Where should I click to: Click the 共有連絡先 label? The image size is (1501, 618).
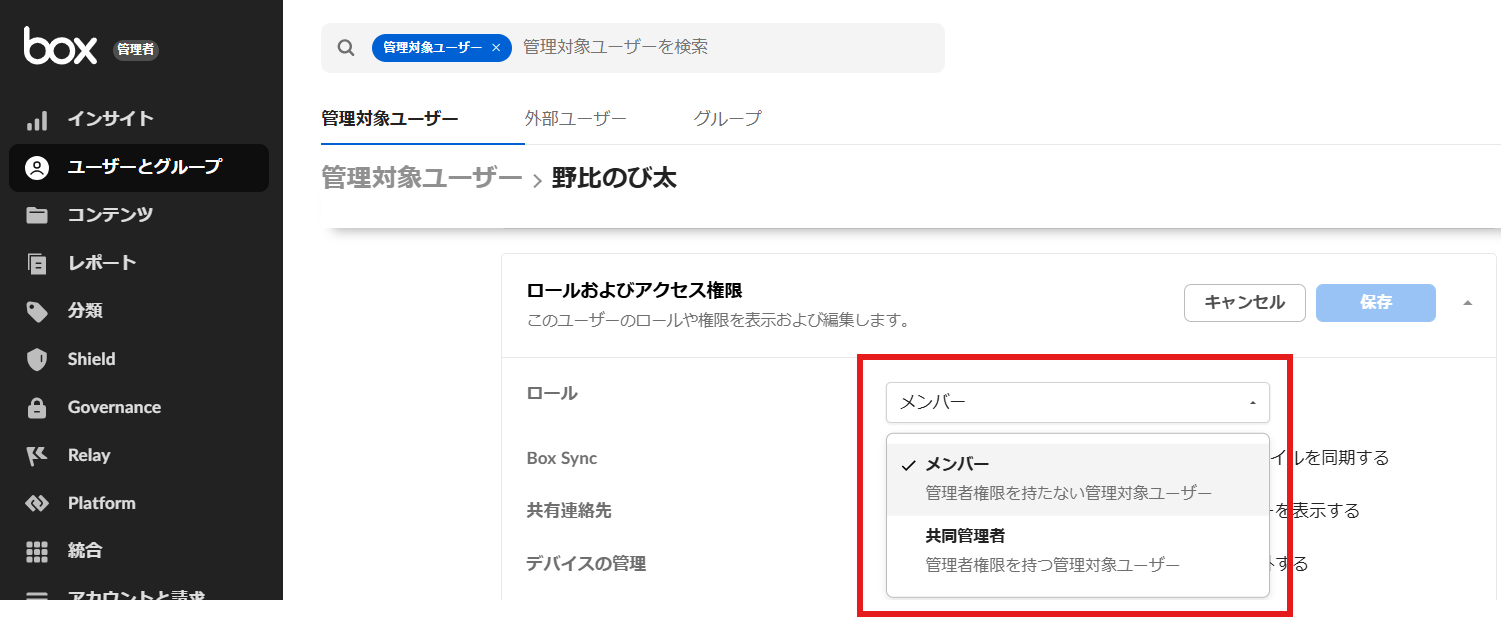[x=569, y=510]
